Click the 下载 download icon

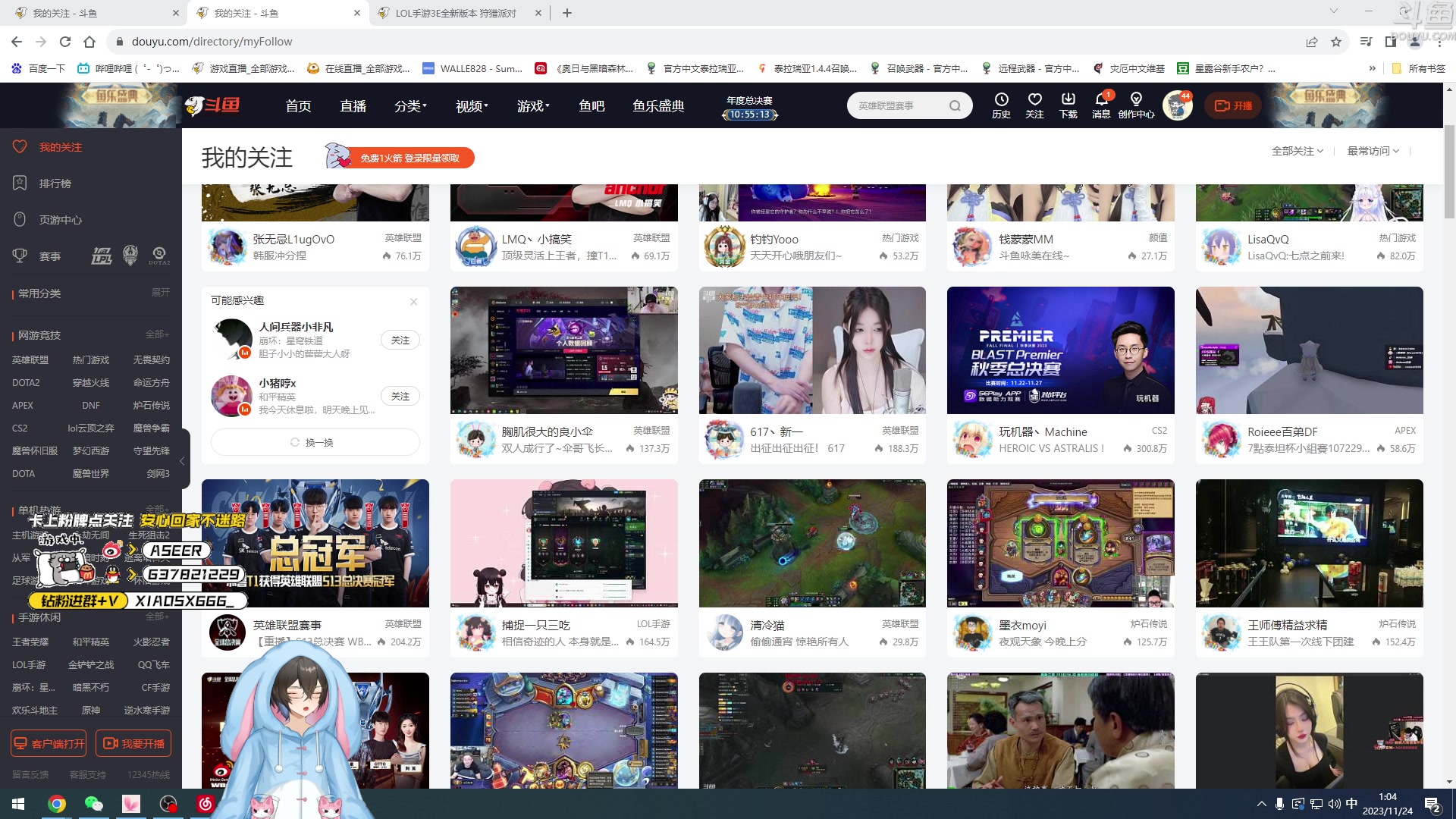tap(1068, 105)
